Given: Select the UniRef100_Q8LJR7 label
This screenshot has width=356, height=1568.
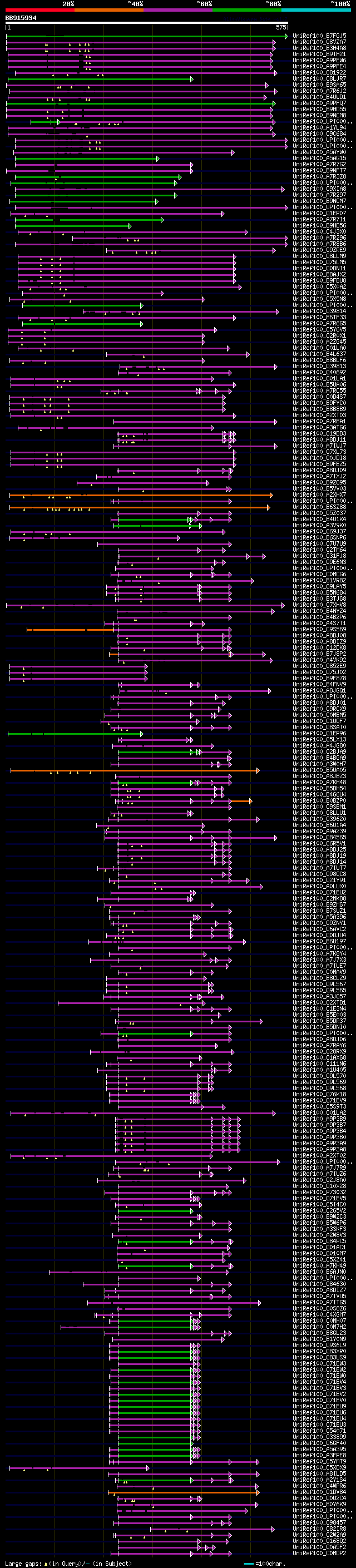Looking at the screenshot, I should (x=319, y=78).
